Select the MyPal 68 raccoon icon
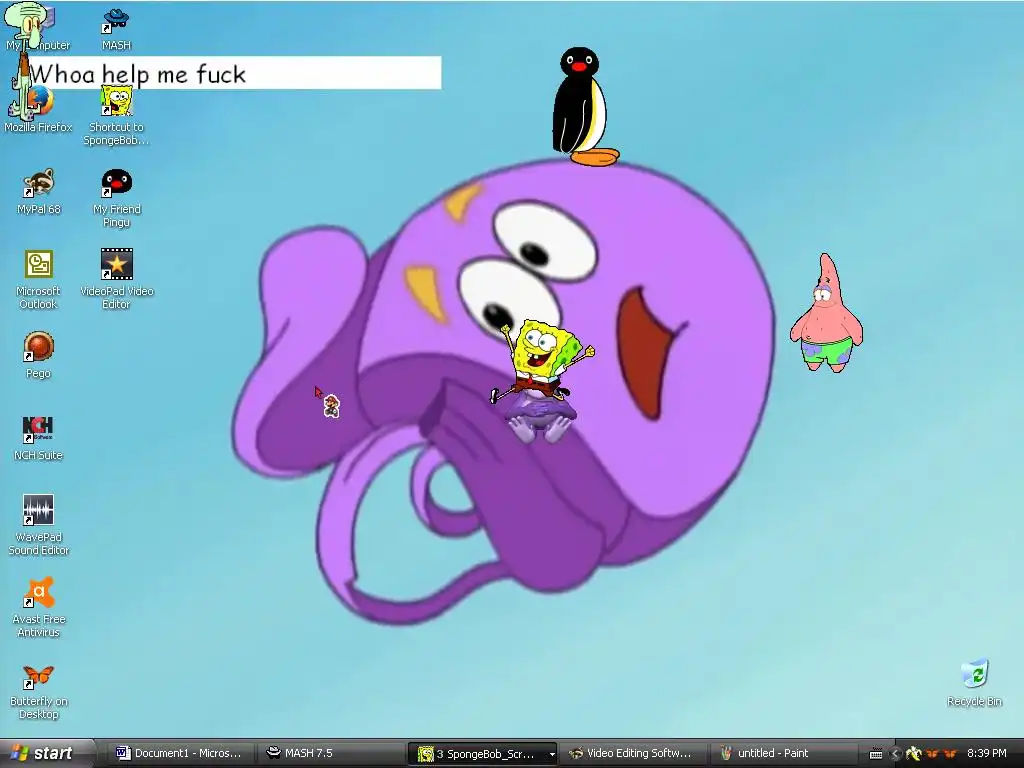The image size is (1024, 768). (x=39, y=192)
